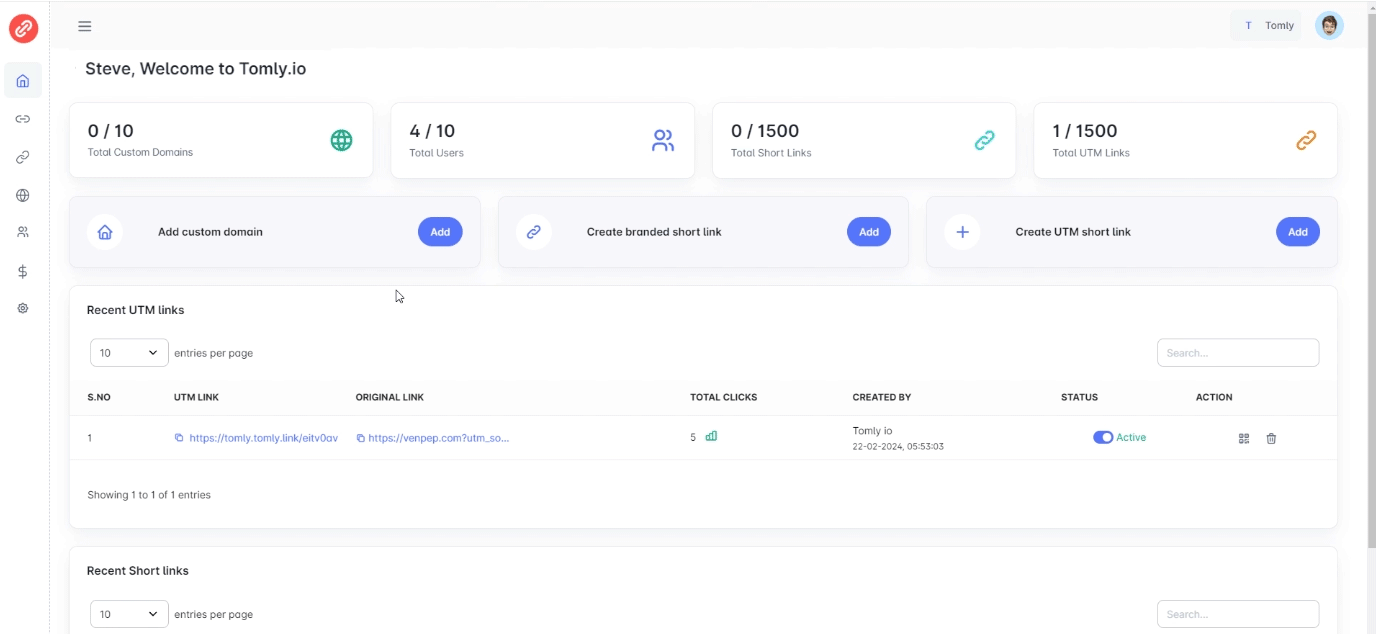Click link icon on Total Short Links card
1376x634 pixels.
tap(985, 140)
